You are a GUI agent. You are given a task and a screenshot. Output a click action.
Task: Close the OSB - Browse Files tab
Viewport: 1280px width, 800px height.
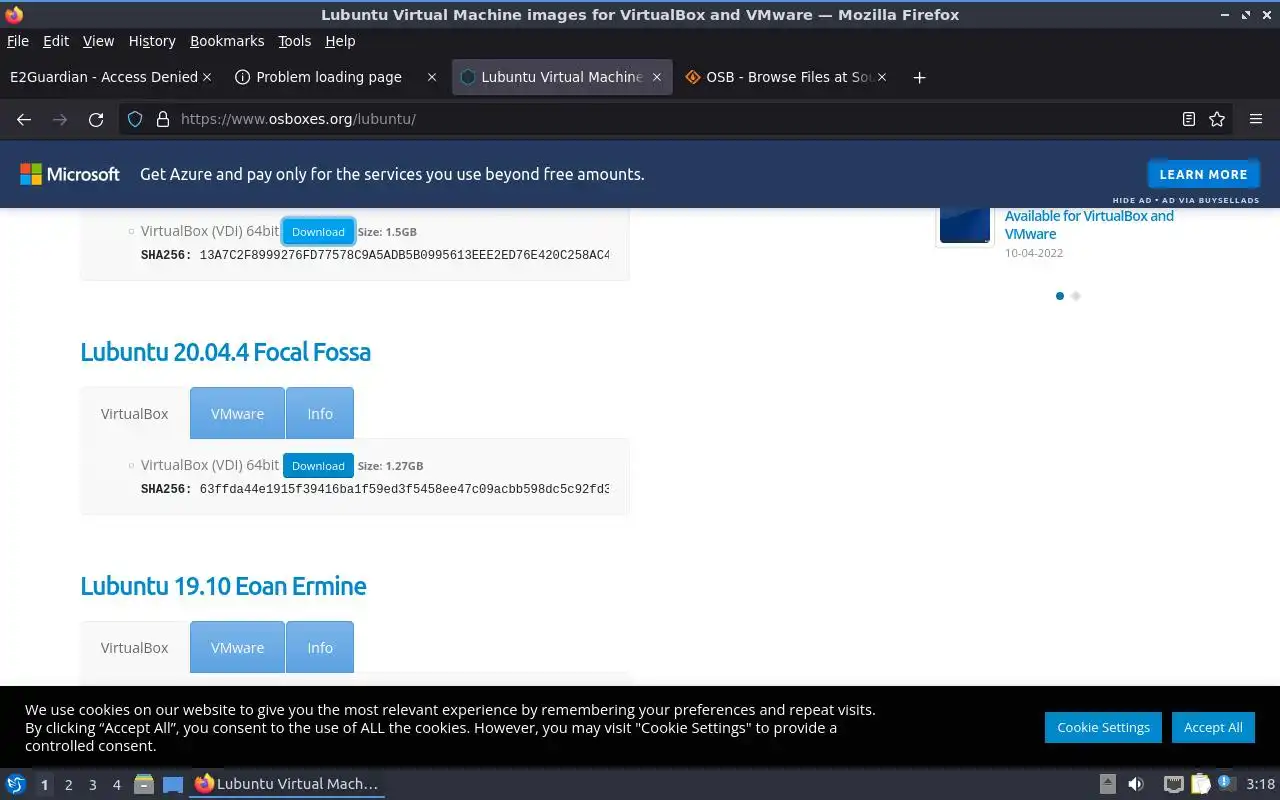click(882, 77)
